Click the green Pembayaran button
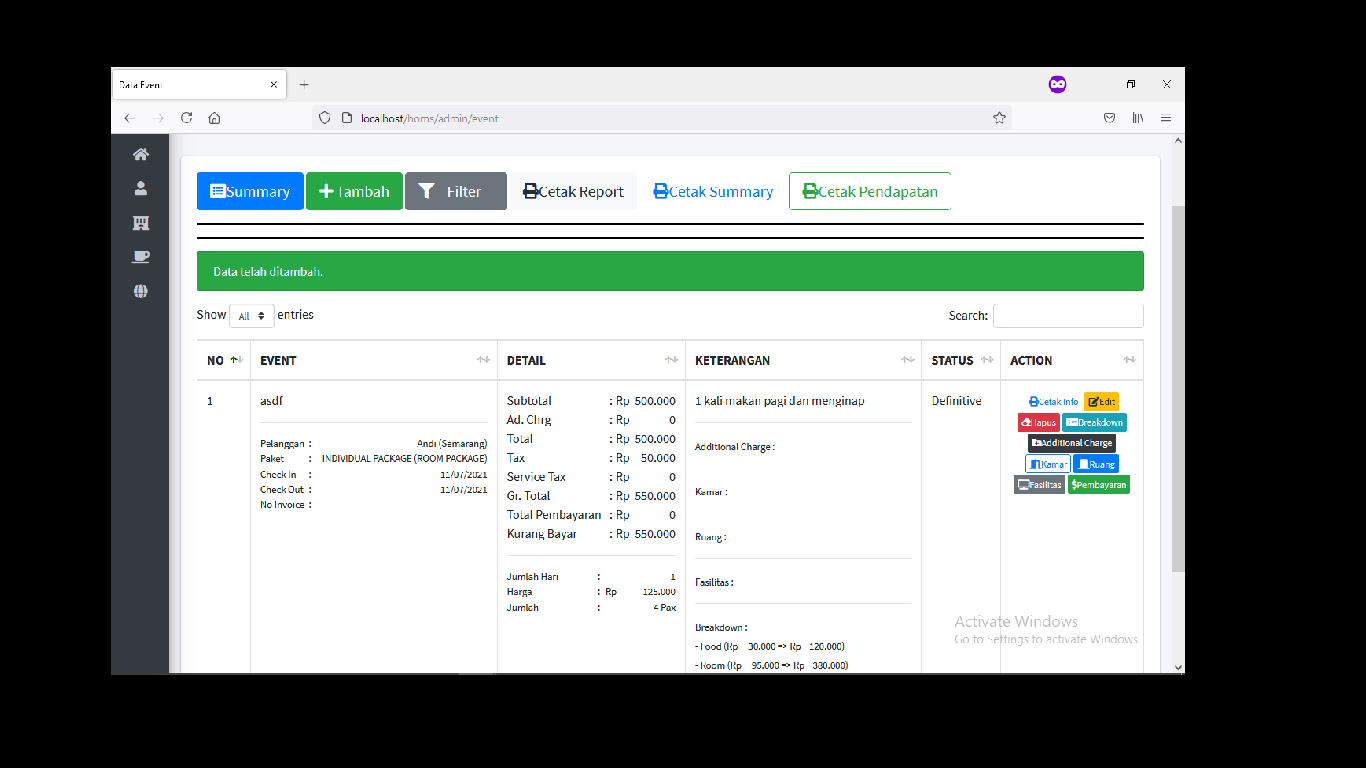 click(x=1098, y=485)
